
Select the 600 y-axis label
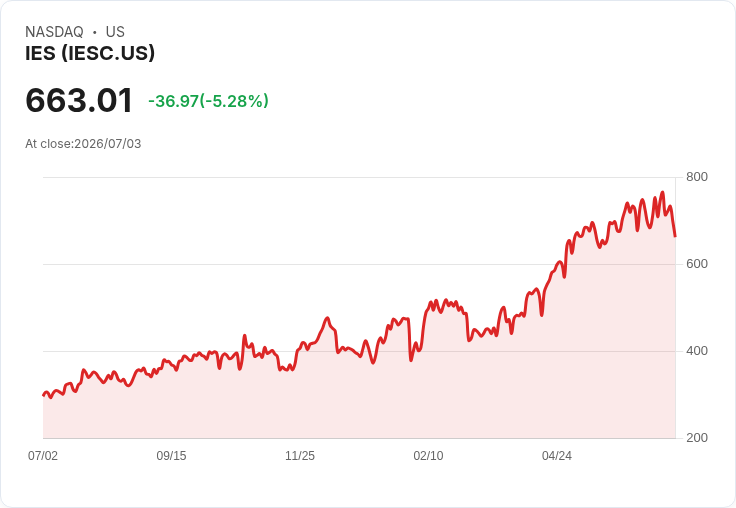(697, 264)
